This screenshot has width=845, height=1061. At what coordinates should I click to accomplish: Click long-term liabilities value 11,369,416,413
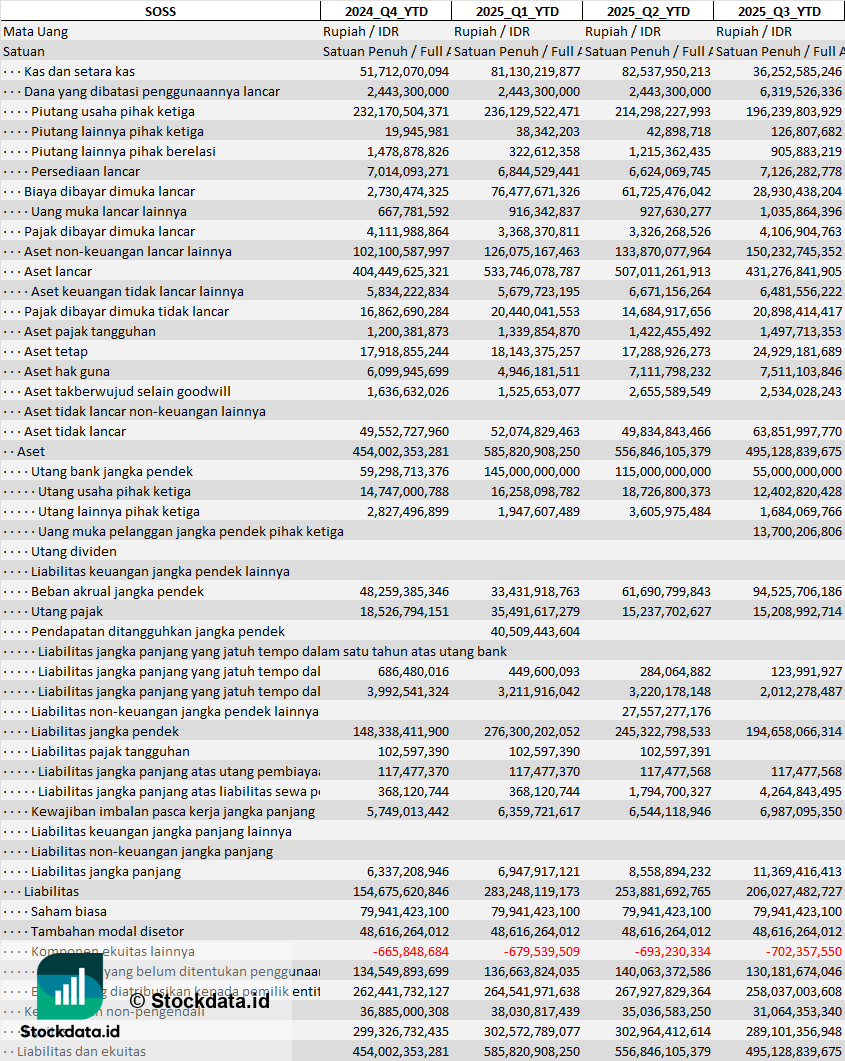[x=797, y=872]
